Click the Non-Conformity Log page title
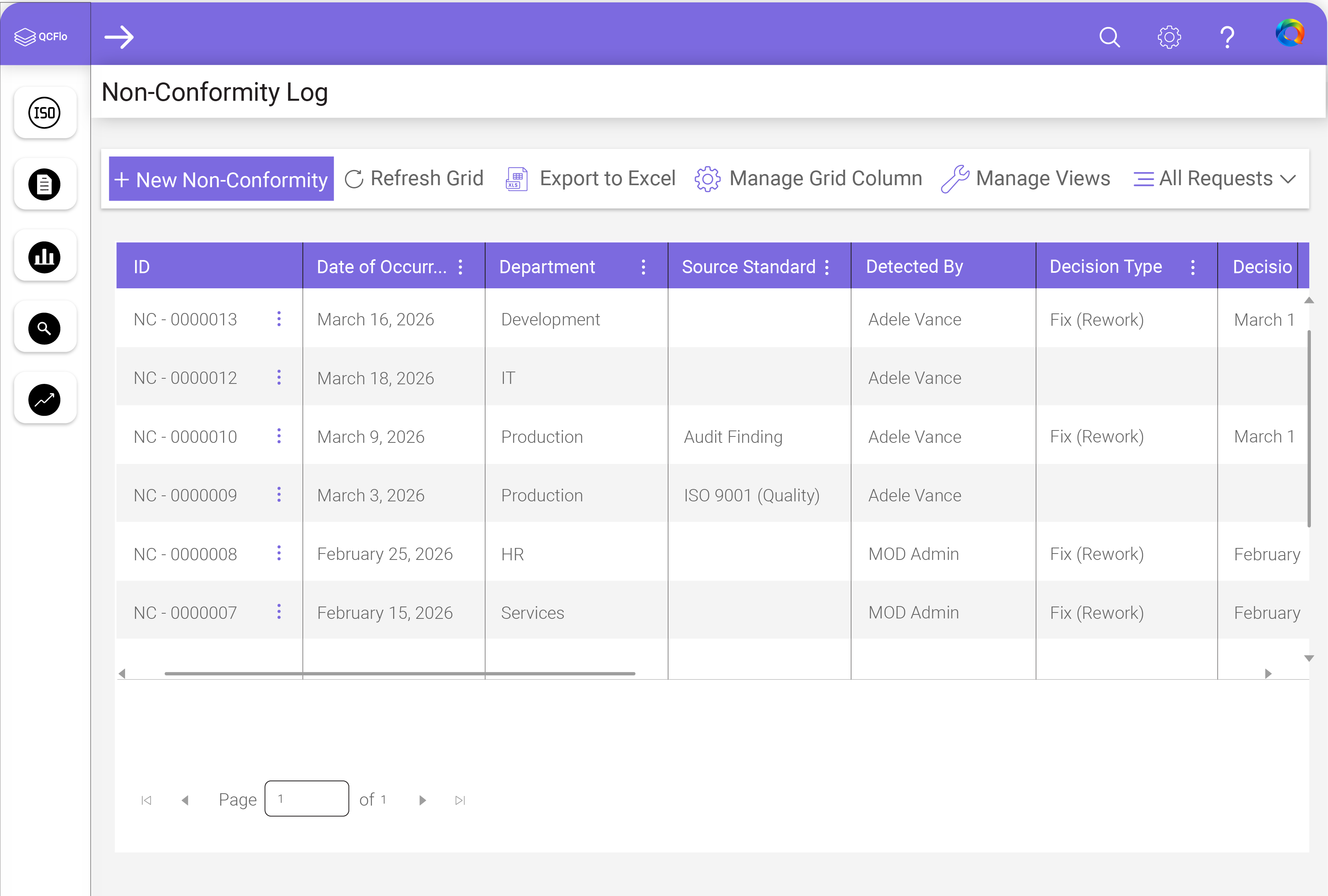This screenshot has height=896, width=1328. point(215,92)
